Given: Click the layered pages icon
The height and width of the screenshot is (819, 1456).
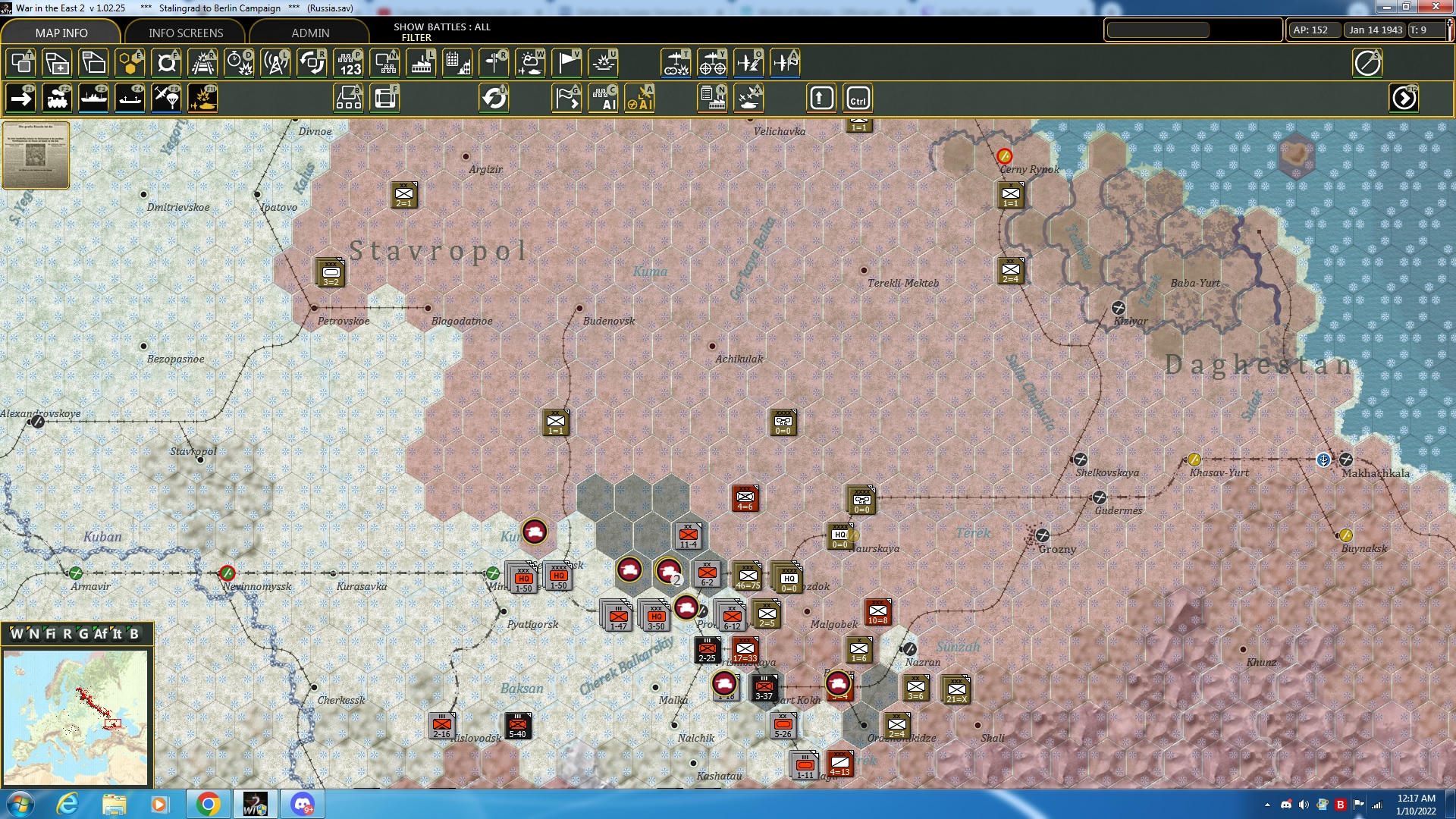Looking at the screenshot, I should [x=93, y=63].
